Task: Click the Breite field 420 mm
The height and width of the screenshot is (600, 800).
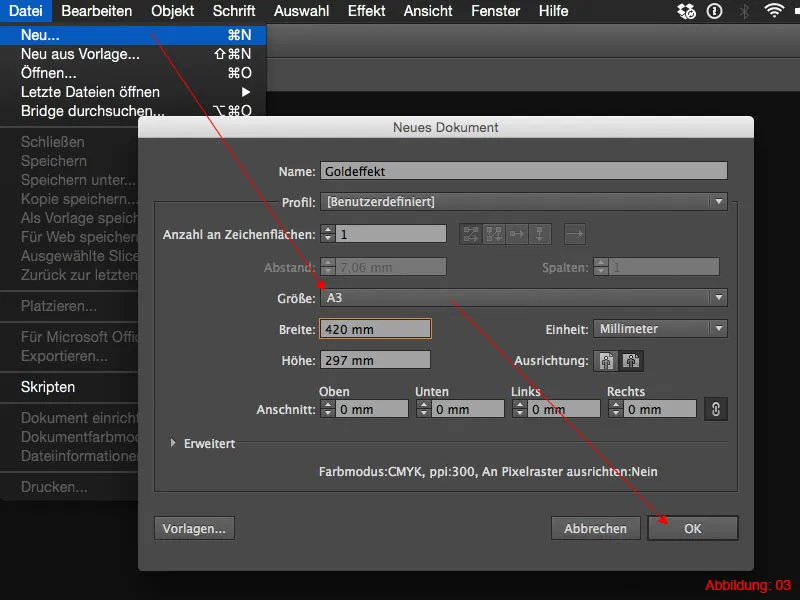Action: point(375,329)
